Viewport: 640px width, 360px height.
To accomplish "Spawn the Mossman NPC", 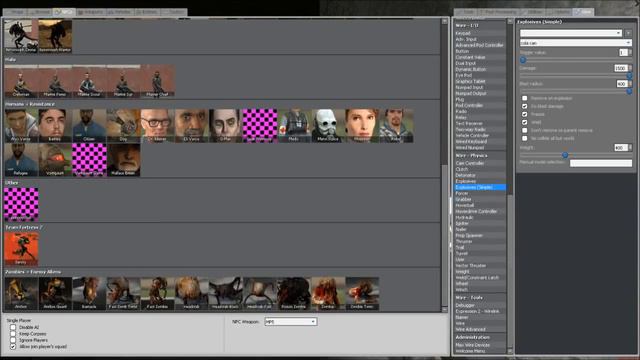I will [362, 125].
